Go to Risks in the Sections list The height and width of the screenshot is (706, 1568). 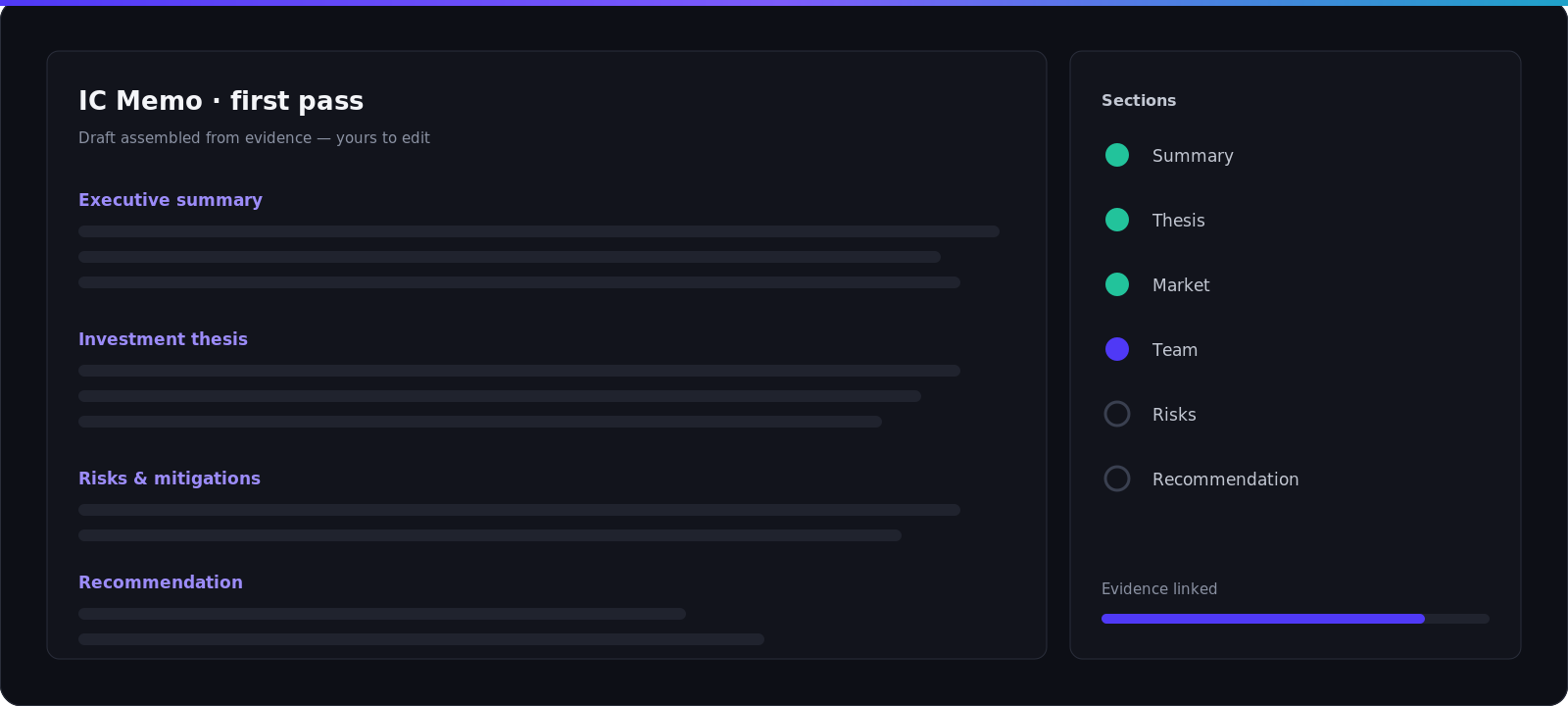click(x=1174, y=415)
